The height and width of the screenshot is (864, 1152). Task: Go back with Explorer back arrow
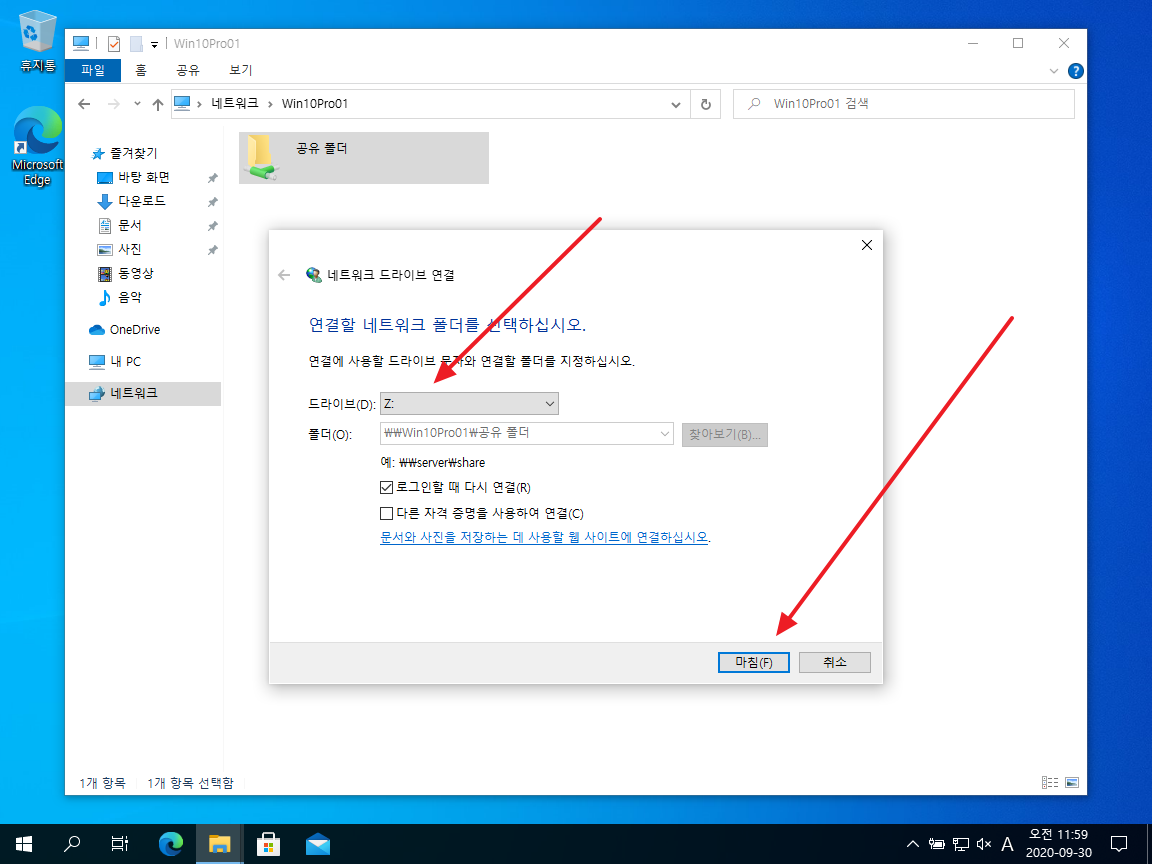coord(84,104)
